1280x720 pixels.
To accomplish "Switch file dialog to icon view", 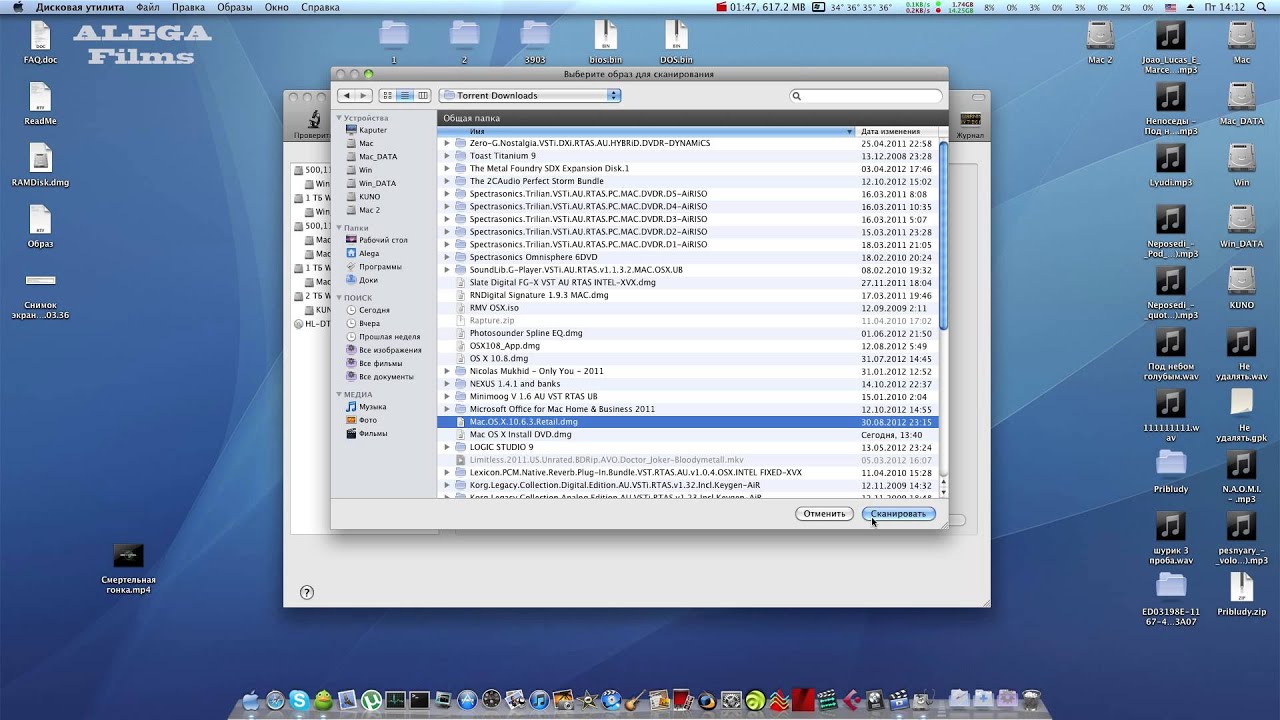I will 387,96.
